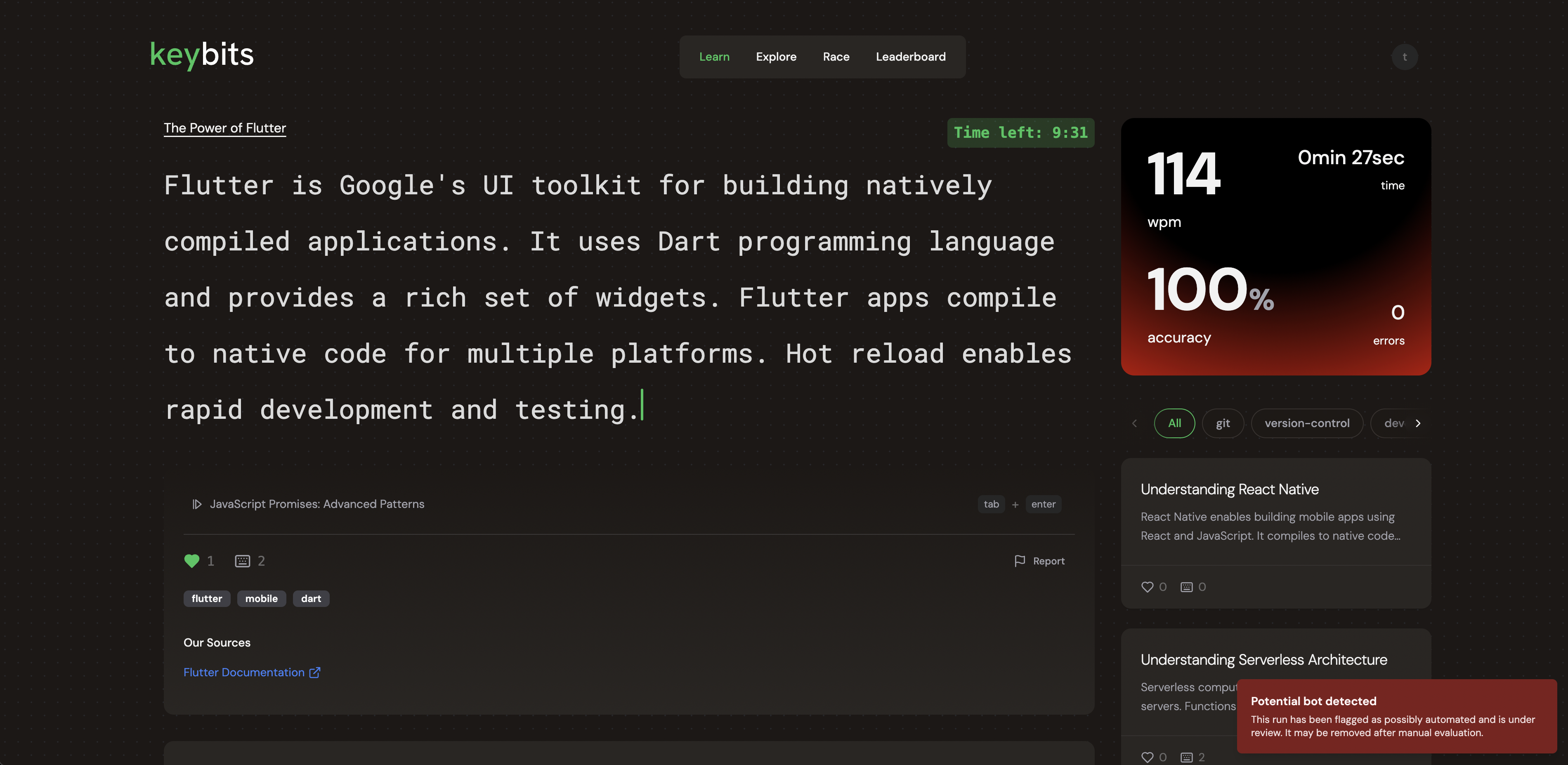Click the Report flag icon
The image size is (1568, 765).
point(1020,560)
